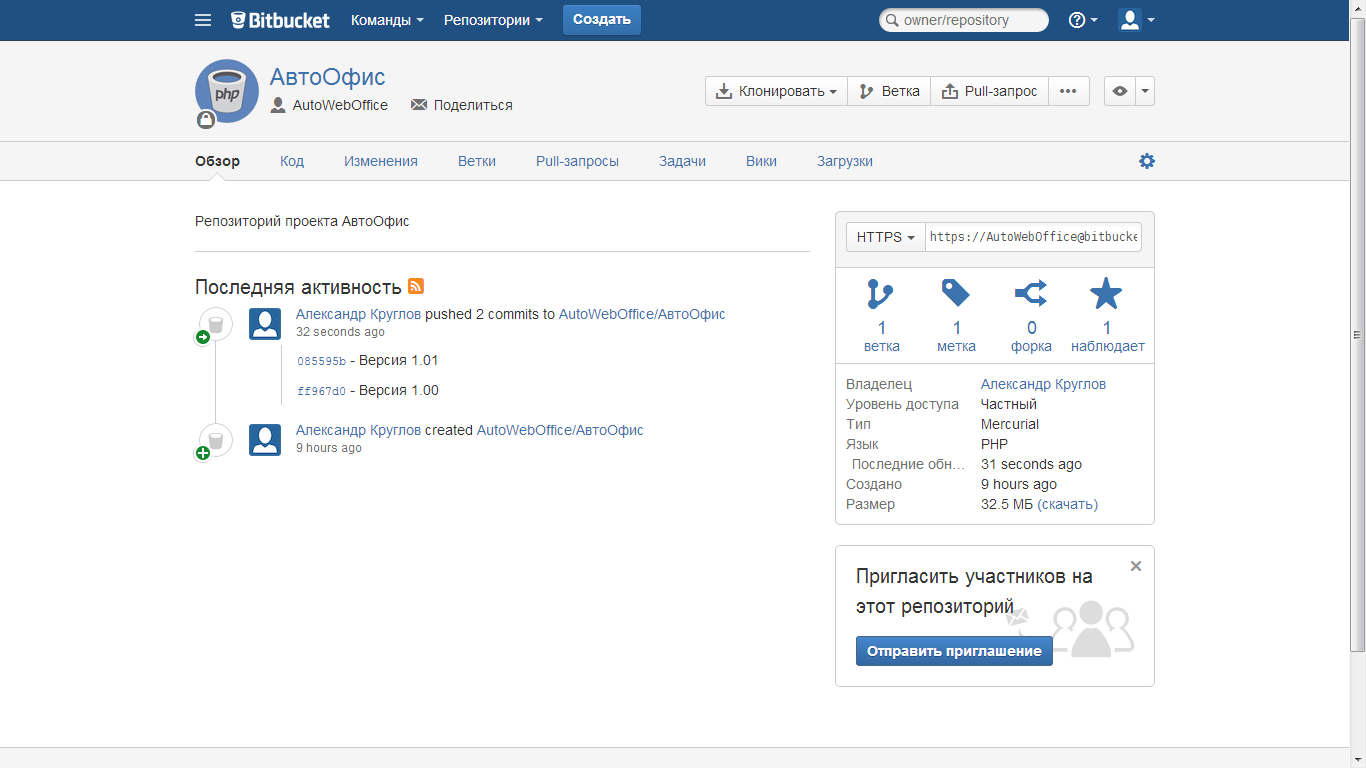Click the '1 ветка' count link
The height and width of the screenshot is (768, 1366).
[881, 337]
